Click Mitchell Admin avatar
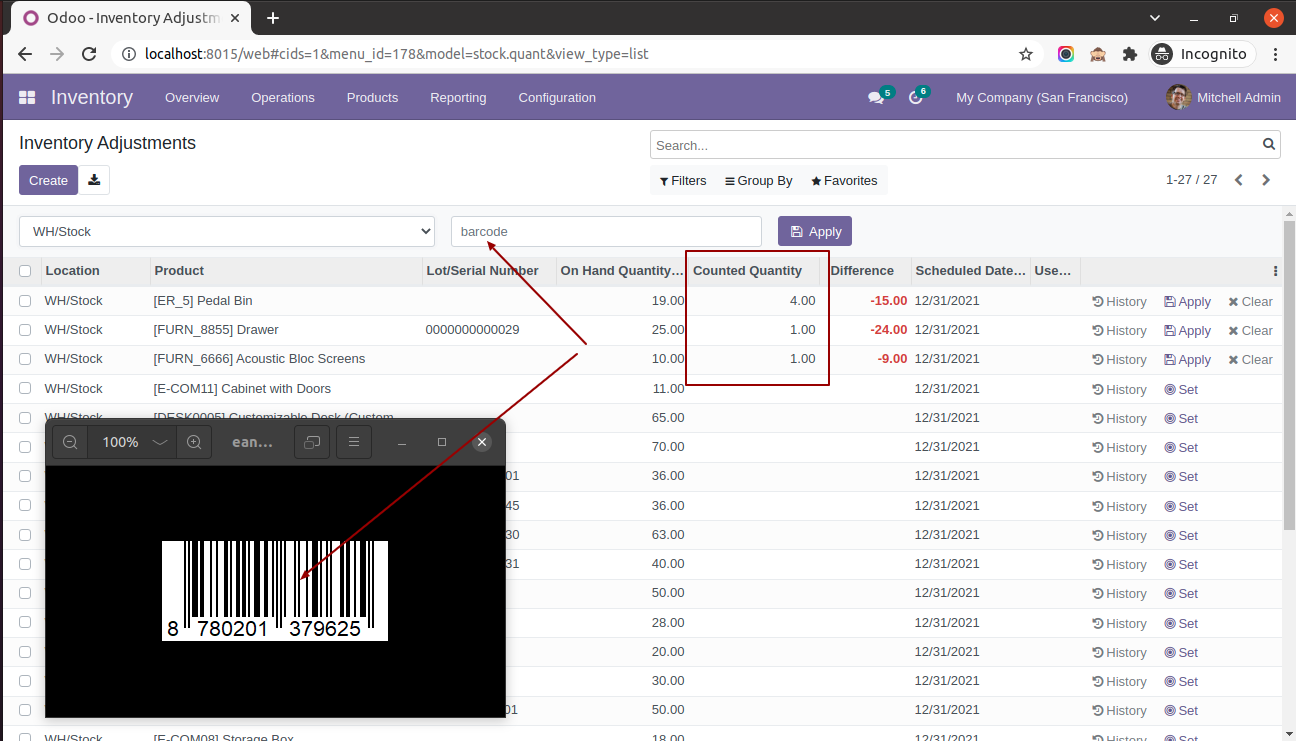This screenshot has width=1296, height=741. coord(1178,97)
